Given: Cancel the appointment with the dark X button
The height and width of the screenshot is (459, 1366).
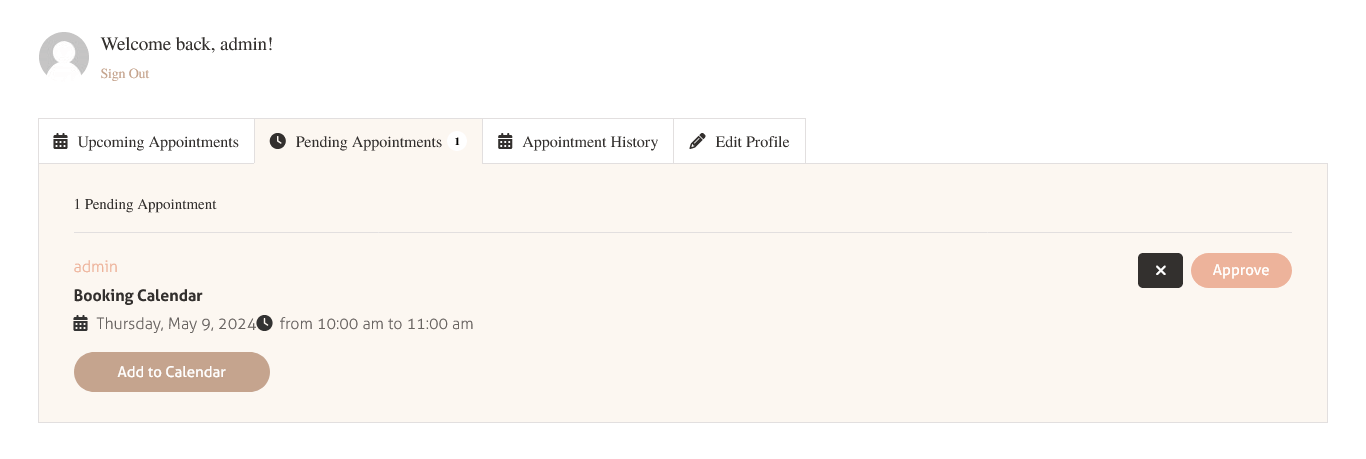Looking at the screenshot, I should [x=1161, y=270].
